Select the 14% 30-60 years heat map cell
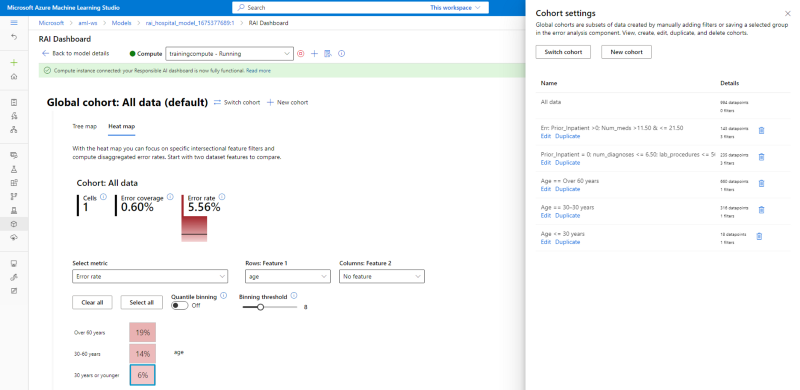Image resolution: width=800 pixels, height=390 pixels. click(x=142, y=354)
